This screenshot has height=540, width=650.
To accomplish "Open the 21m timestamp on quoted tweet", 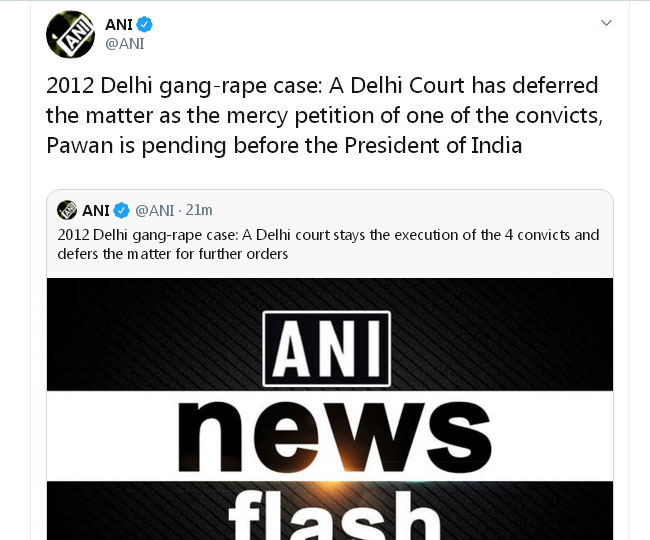I will click(199, 210).
